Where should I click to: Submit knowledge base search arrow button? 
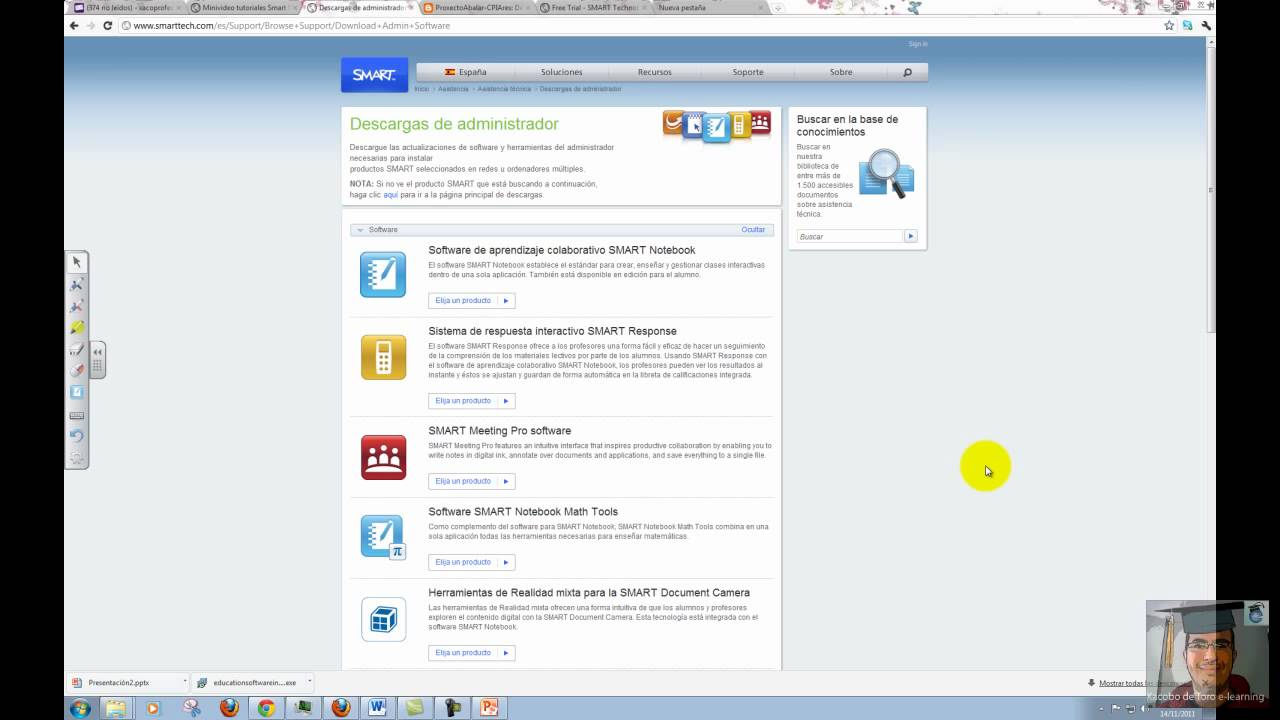[x=910, y=236]
